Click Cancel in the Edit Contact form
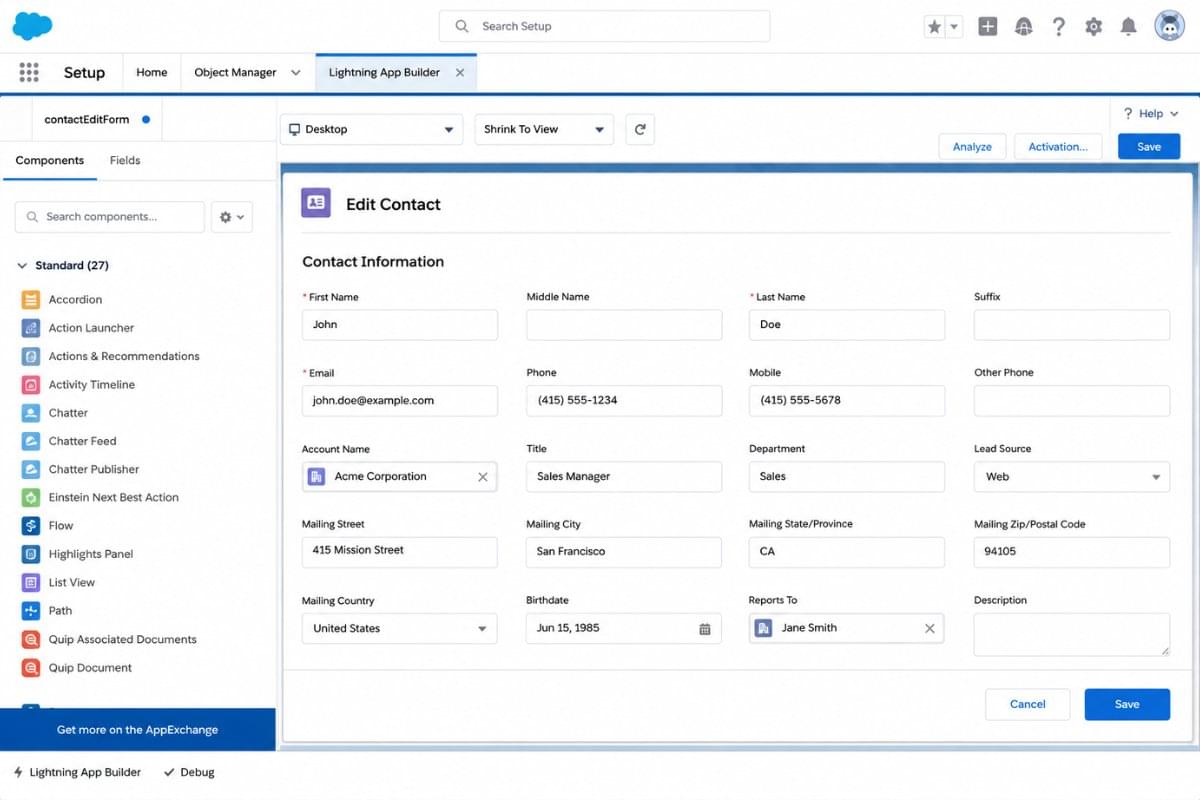The height and width of the screenshot is (800, 1200). tap(1027, 704)
